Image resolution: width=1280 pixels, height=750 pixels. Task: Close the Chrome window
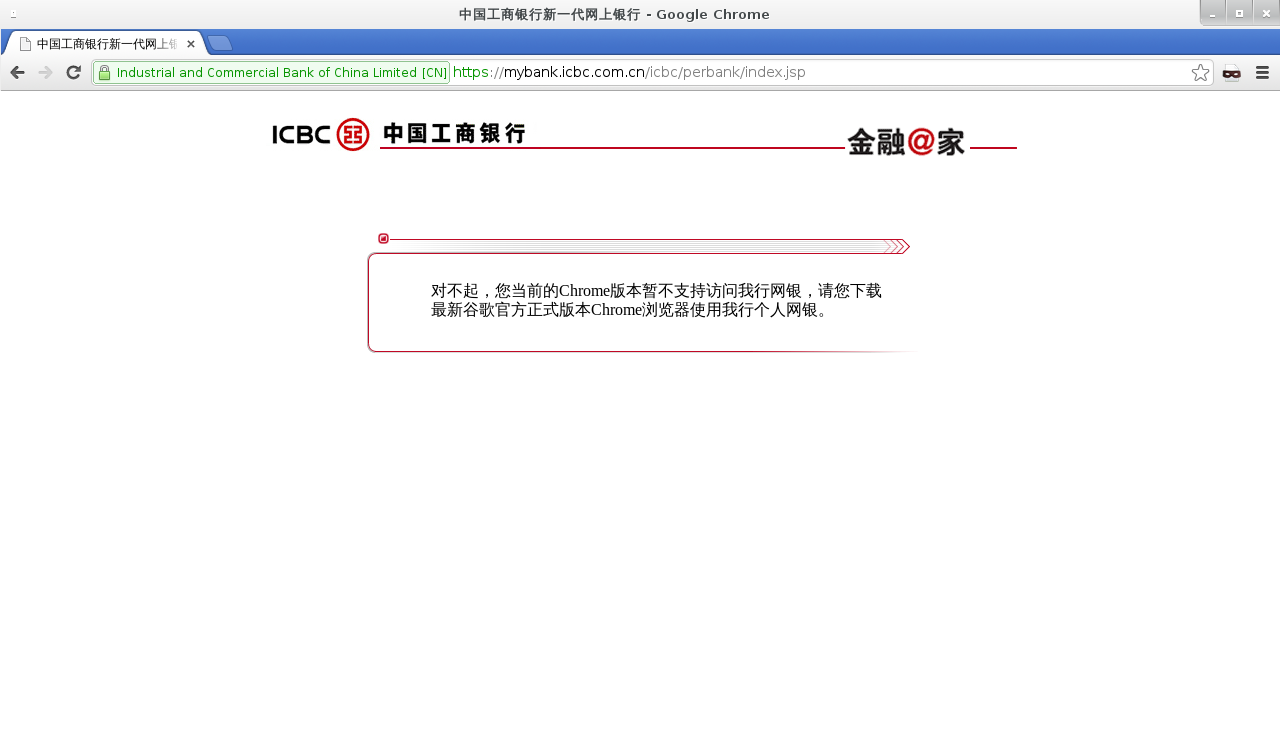[1266, 13]
